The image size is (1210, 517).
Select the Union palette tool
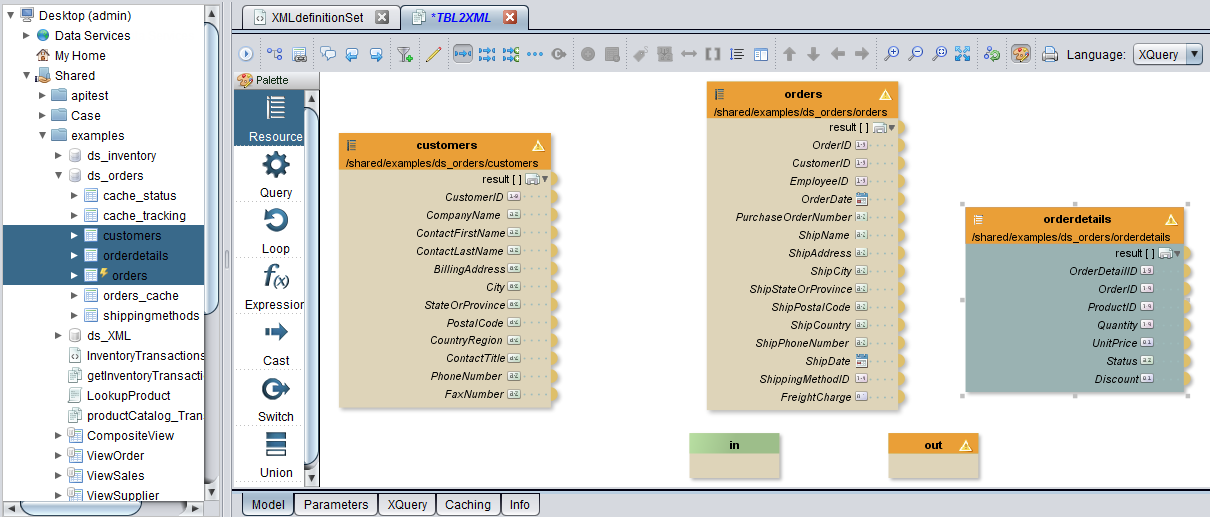point(276,454)
